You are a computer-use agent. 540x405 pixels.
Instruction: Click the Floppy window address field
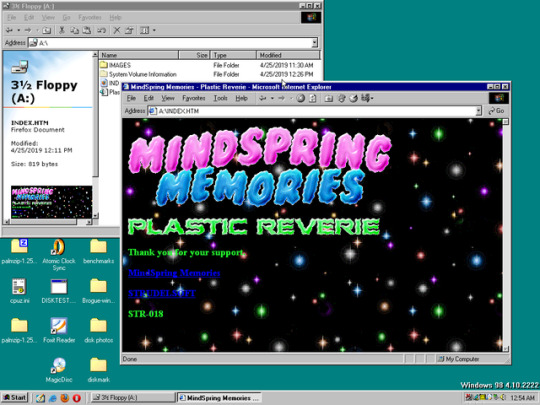170,43
